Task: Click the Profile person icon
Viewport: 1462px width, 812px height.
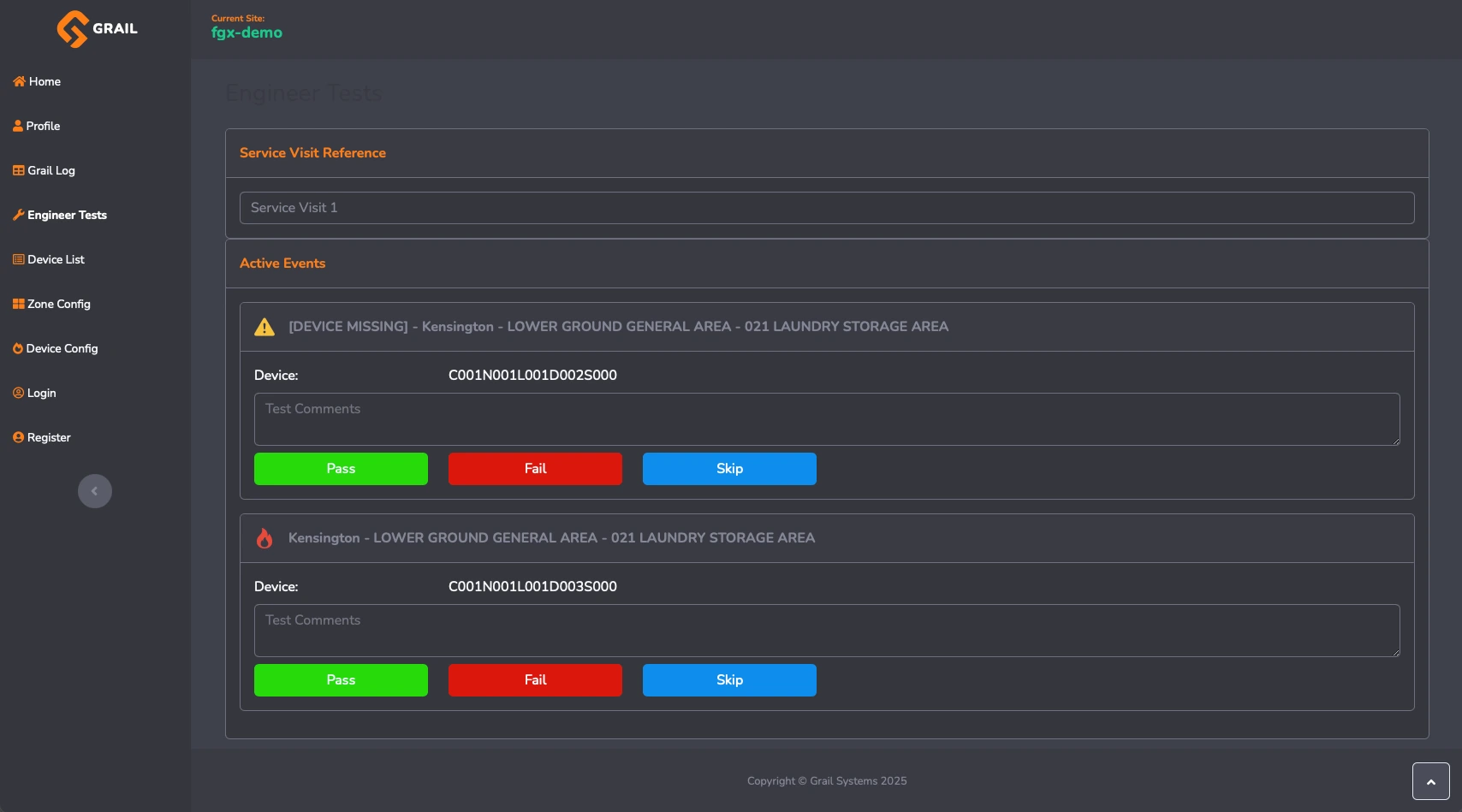Action: [x=18, y=126]
